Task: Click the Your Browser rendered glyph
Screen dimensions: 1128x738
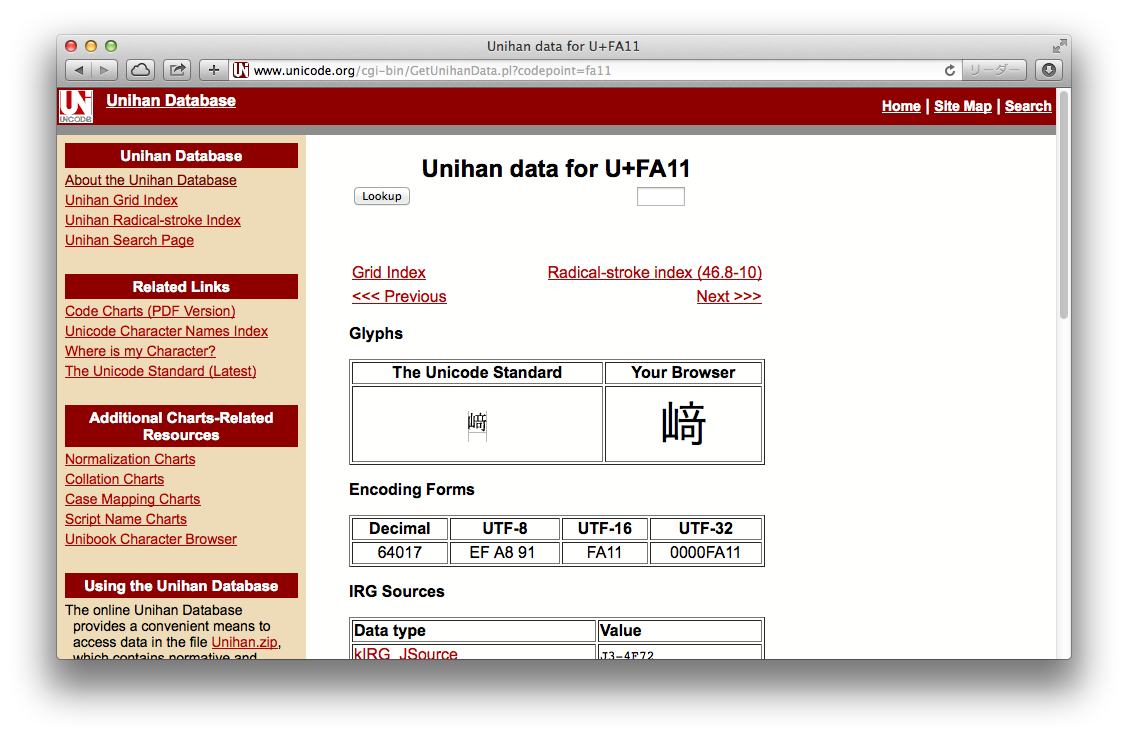Action: pos(683,423)
